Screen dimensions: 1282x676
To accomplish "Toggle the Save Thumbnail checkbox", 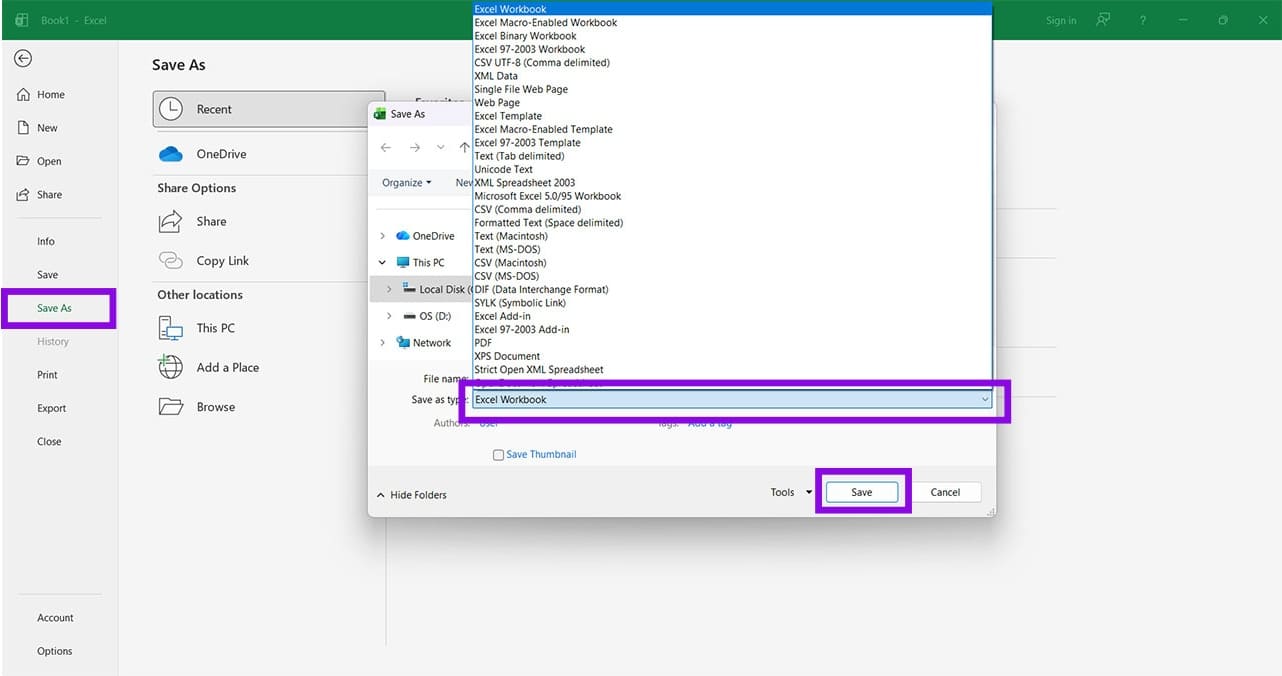I will pyautogui.click(x=498, y=455).
